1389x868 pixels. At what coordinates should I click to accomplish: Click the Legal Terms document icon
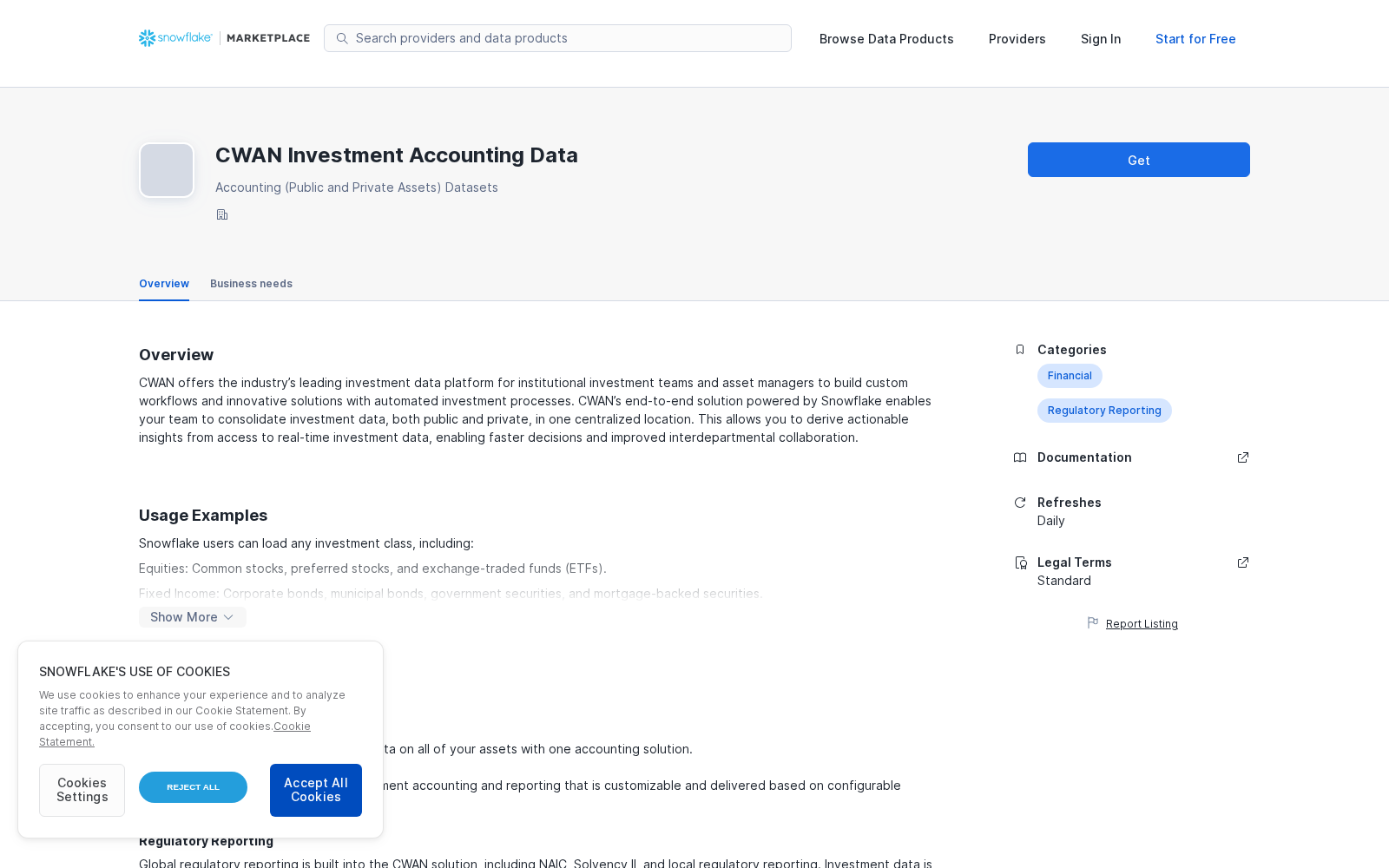[1021, 562]
